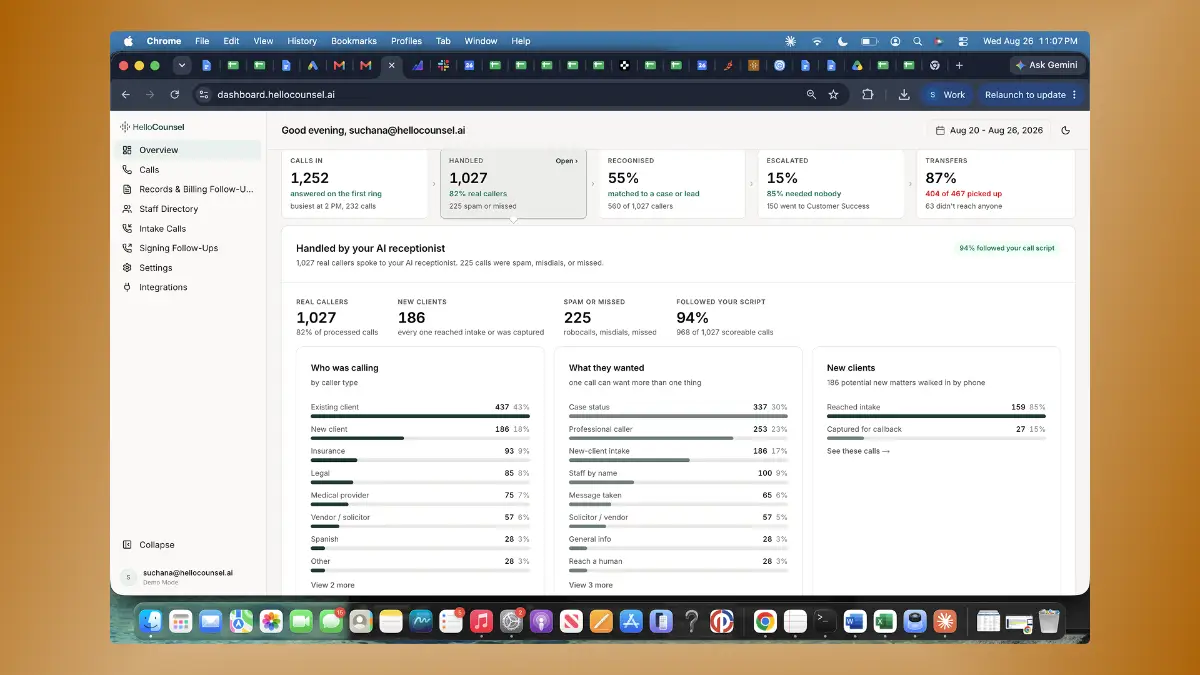Screen dimensions: 1200x675
Task: Click Open on the Handled card
Action: pos(566,160)
